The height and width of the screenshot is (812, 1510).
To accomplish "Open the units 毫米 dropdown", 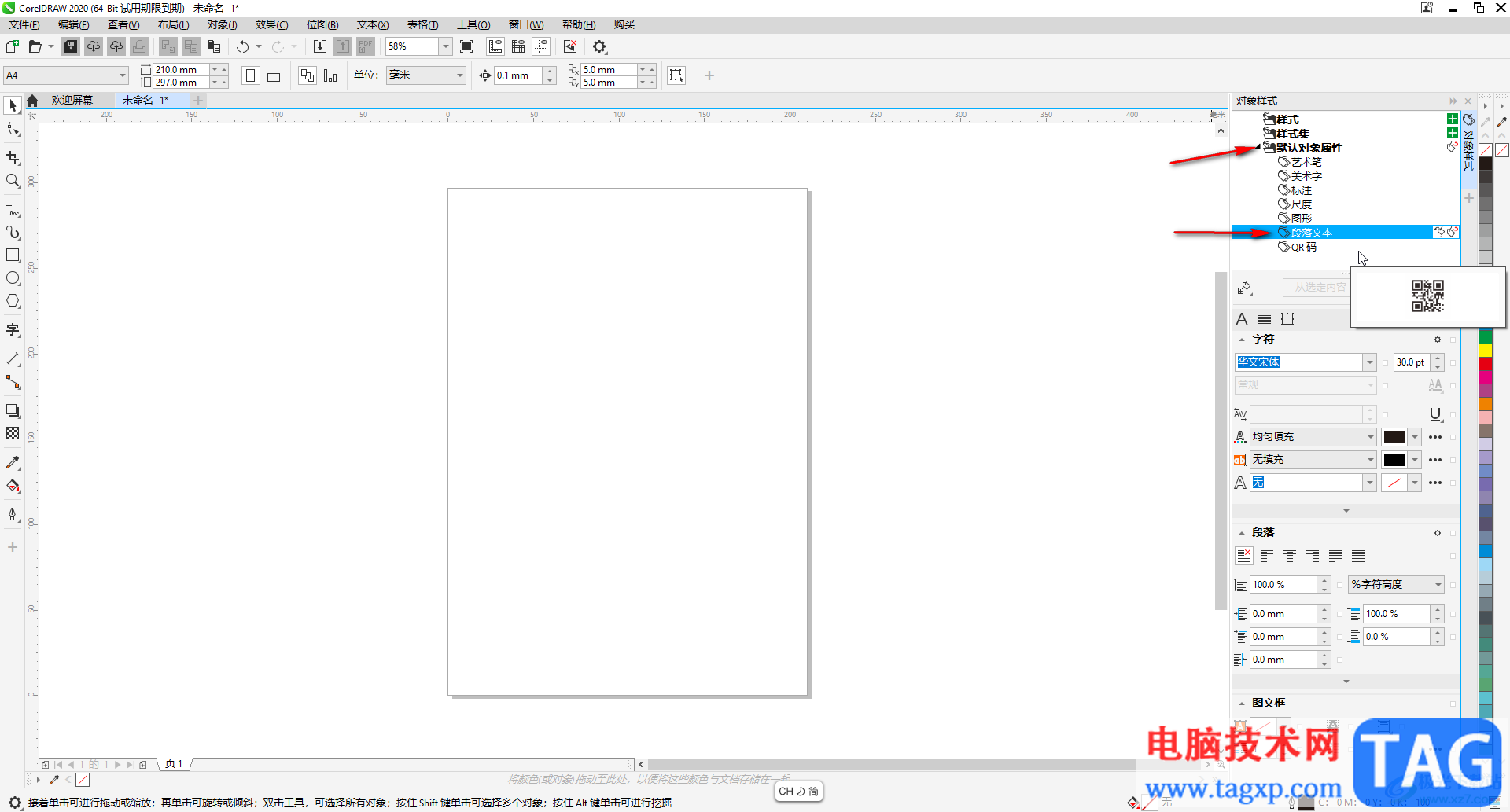I will [459, 75].
